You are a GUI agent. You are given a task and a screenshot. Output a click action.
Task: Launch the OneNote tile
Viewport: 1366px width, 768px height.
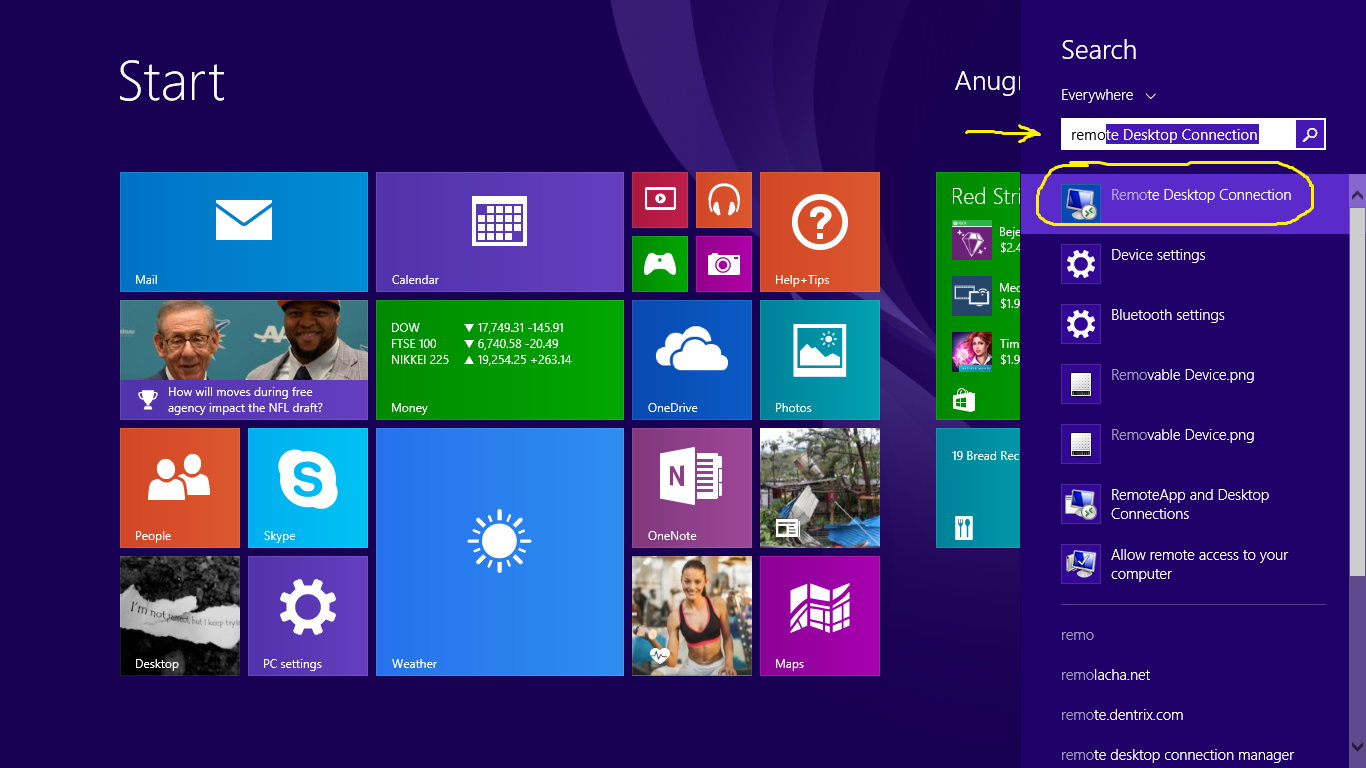tap(692, 488)
